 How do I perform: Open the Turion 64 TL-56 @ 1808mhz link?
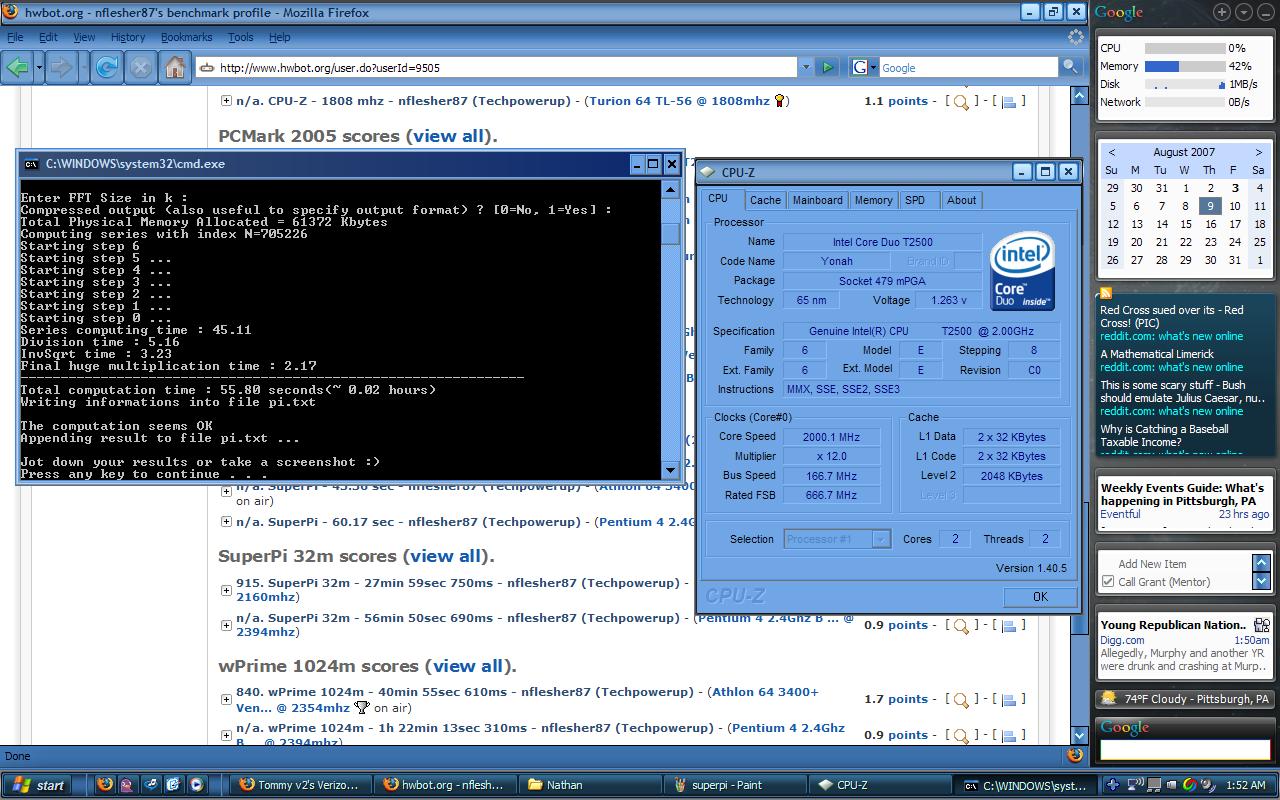tap(680, 101)
